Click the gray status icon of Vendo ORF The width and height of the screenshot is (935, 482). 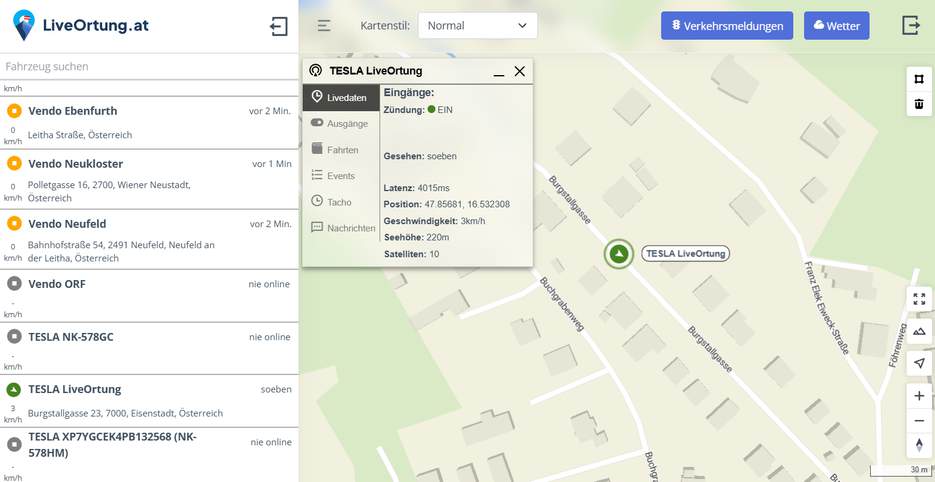click(14, 284)
